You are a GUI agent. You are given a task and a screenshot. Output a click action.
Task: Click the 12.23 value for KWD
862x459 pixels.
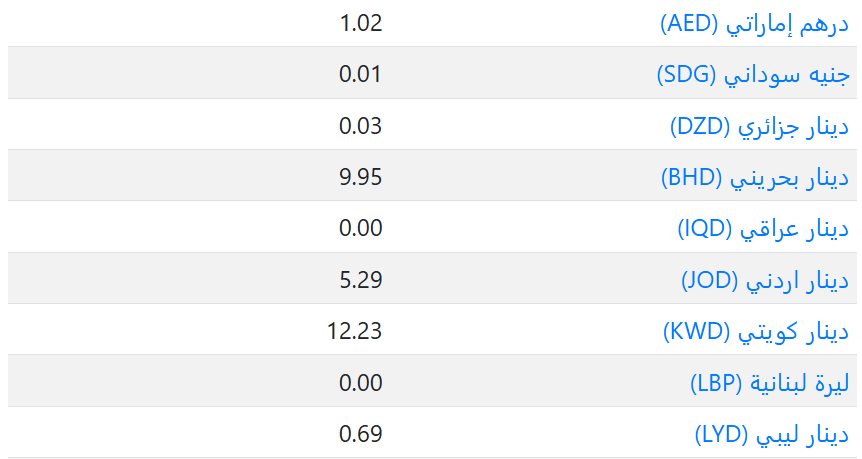pyautogui.click(x=355, y=332)
